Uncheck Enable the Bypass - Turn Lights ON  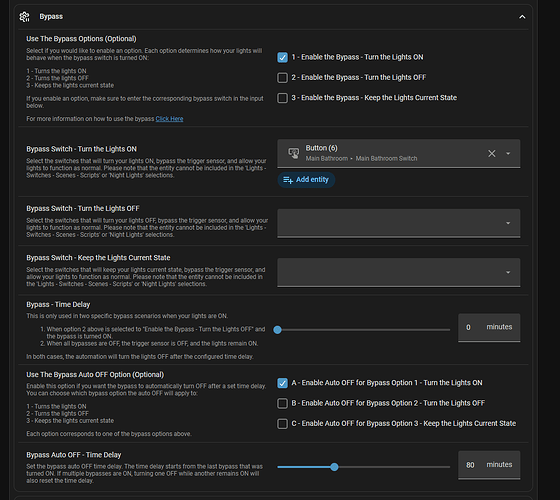pos(282,58)
